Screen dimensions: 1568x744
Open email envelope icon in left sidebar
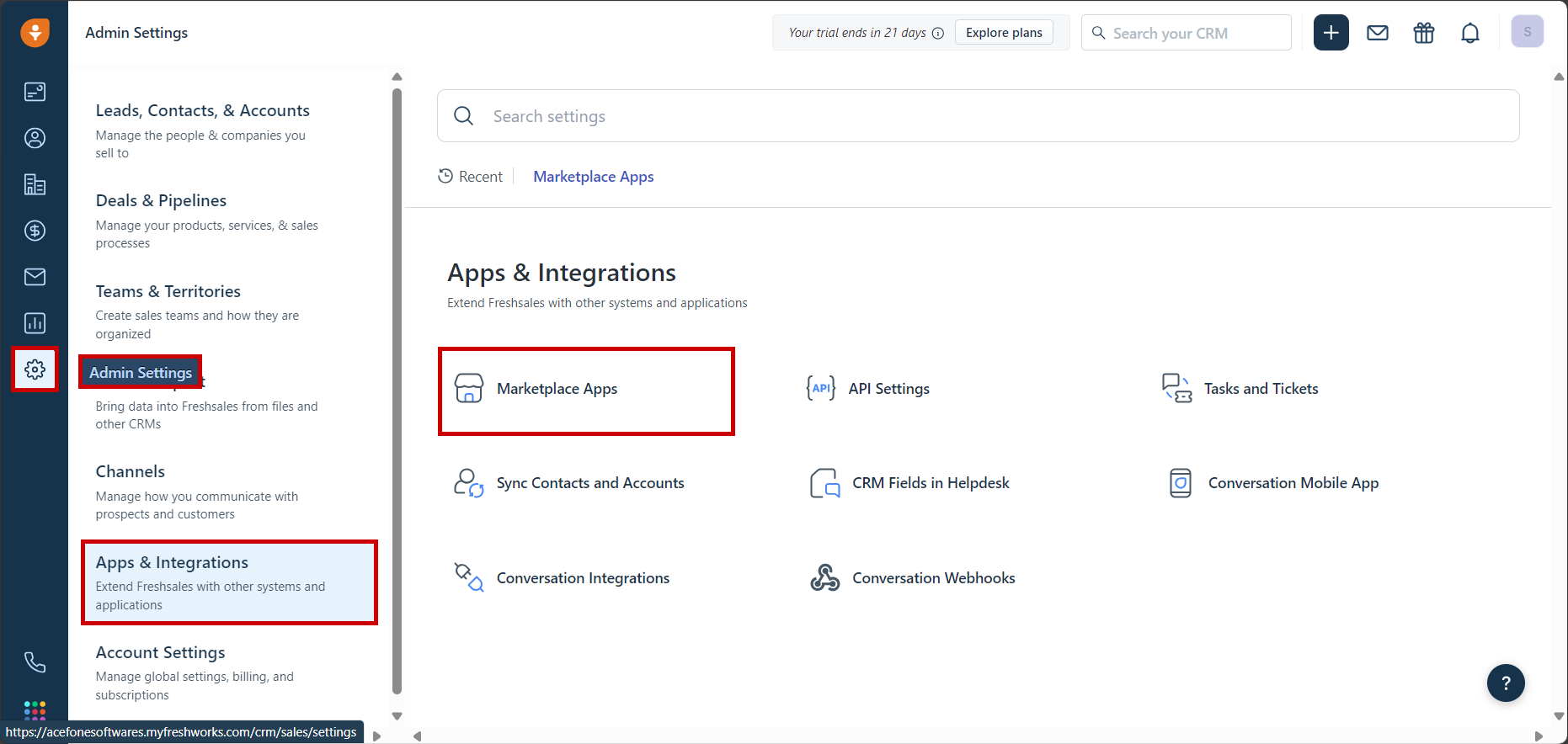point(35,277)
